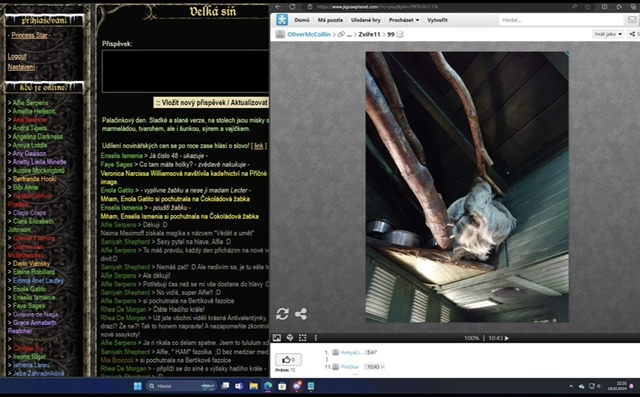Open the Uložené hry menu item
The image size is (640, 397).
[x=365, y=20]
